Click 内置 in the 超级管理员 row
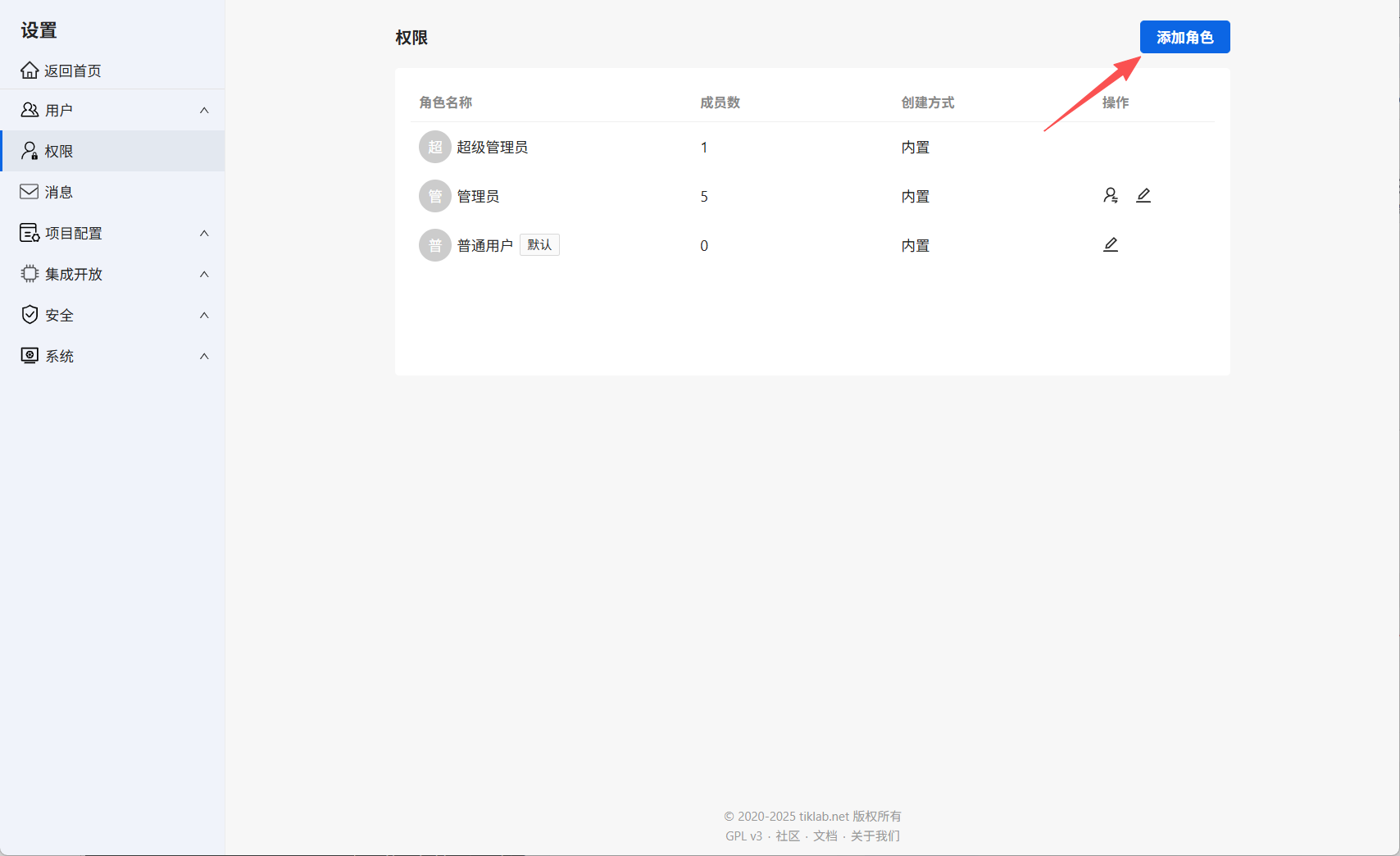 pos(916,147)
